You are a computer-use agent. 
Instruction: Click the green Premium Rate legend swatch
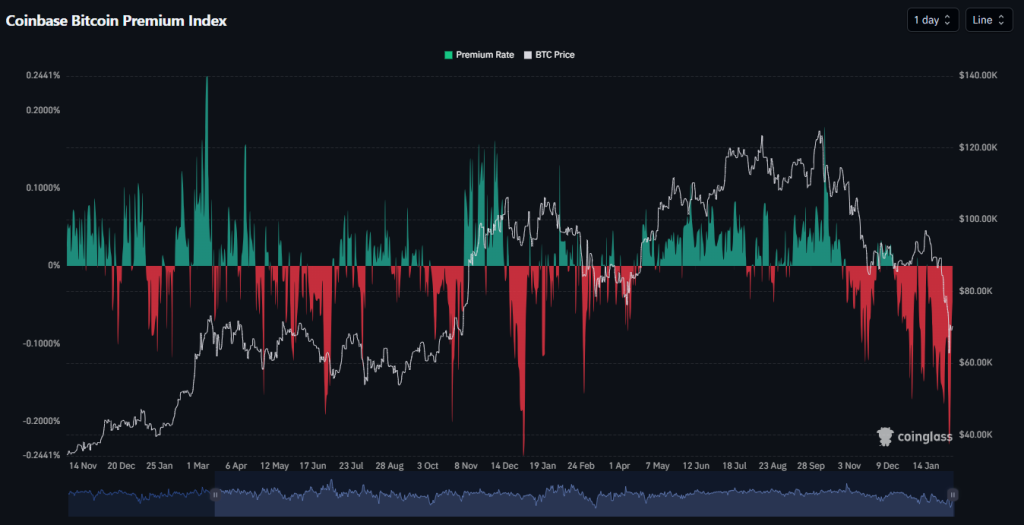[x=448, y=55]
